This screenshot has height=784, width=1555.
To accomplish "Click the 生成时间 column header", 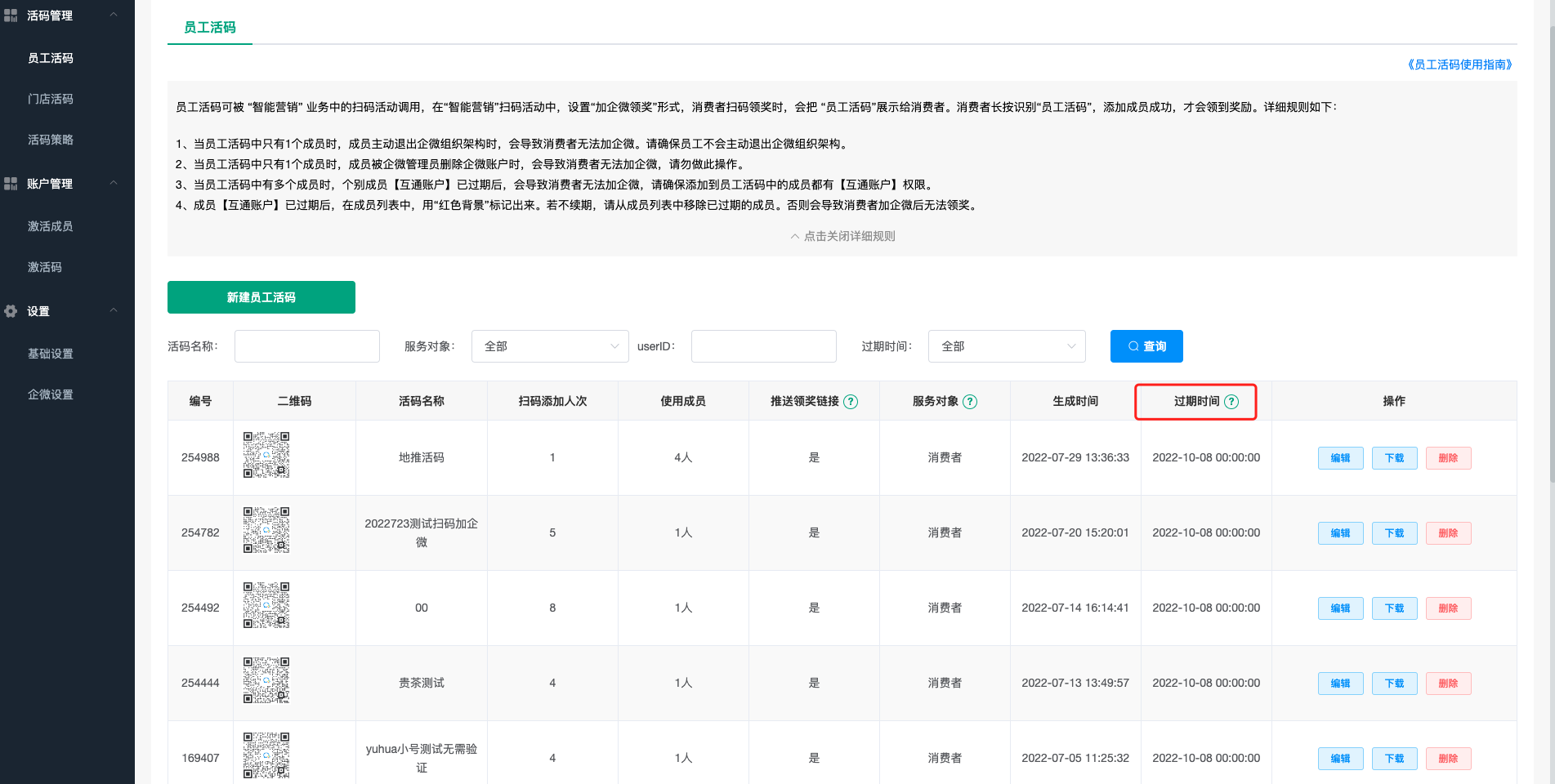I will pyautogui.click(x=1075, y=402).
